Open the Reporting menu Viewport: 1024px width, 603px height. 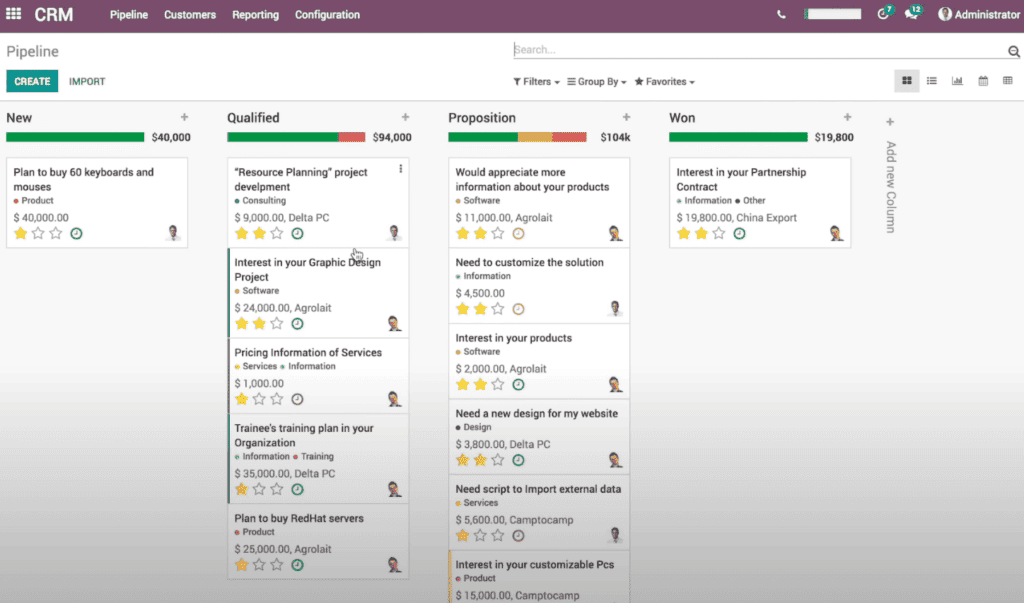pyautogui.click(x=255, y=14)
